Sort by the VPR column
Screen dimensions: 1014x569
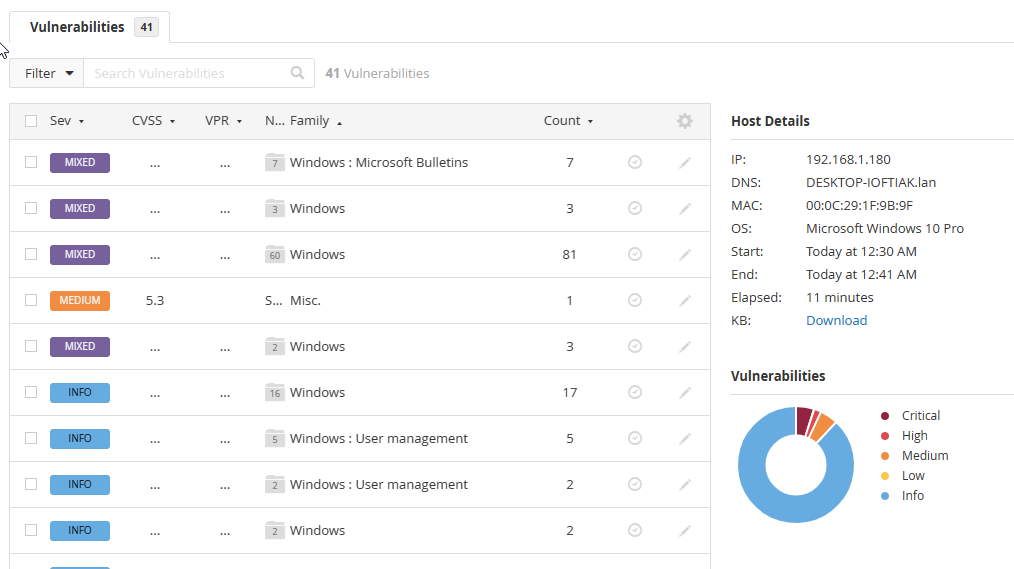(x=223, y=121)
